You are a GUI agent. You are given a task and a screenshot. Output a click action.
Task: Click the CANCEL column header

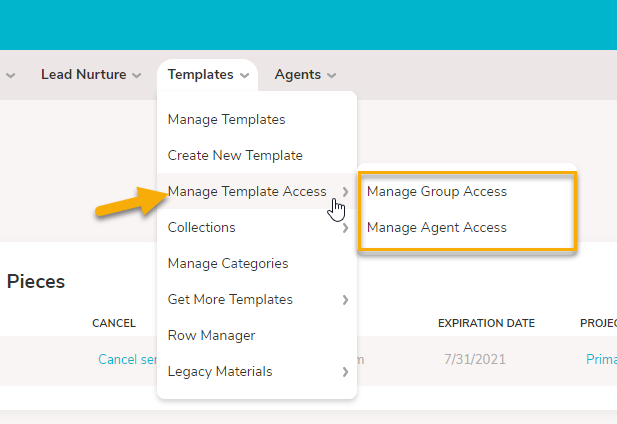114,323
